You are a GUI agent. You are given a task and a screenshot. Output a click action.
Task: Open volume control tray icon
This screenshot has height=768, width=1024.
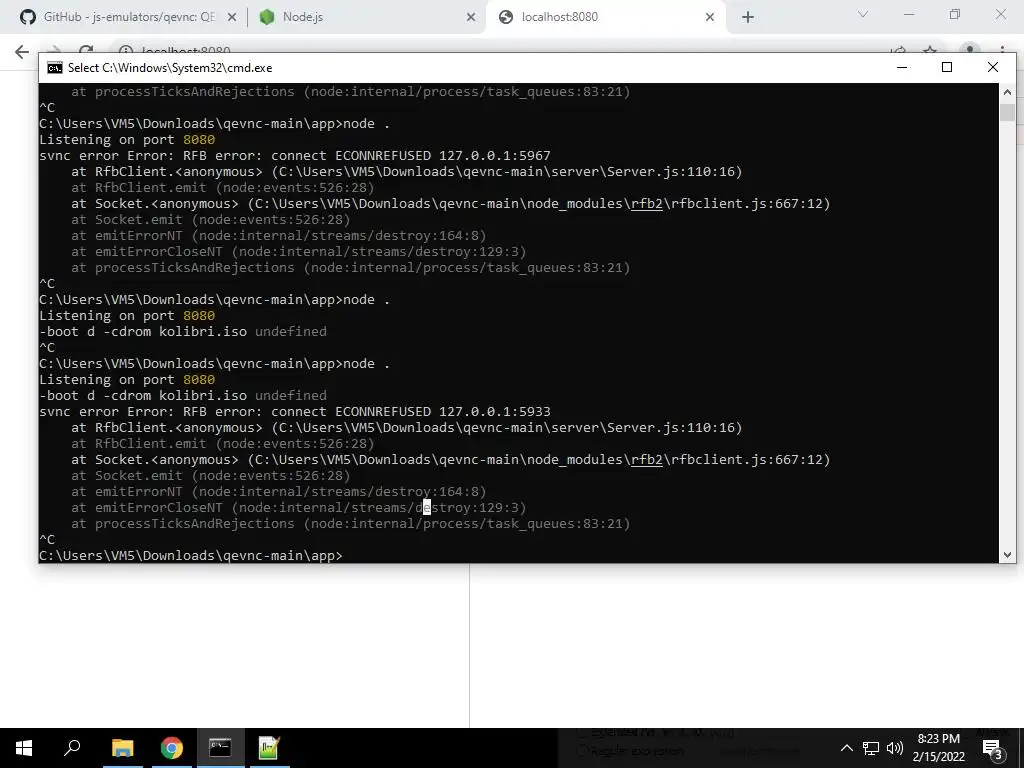click(895, 748)
